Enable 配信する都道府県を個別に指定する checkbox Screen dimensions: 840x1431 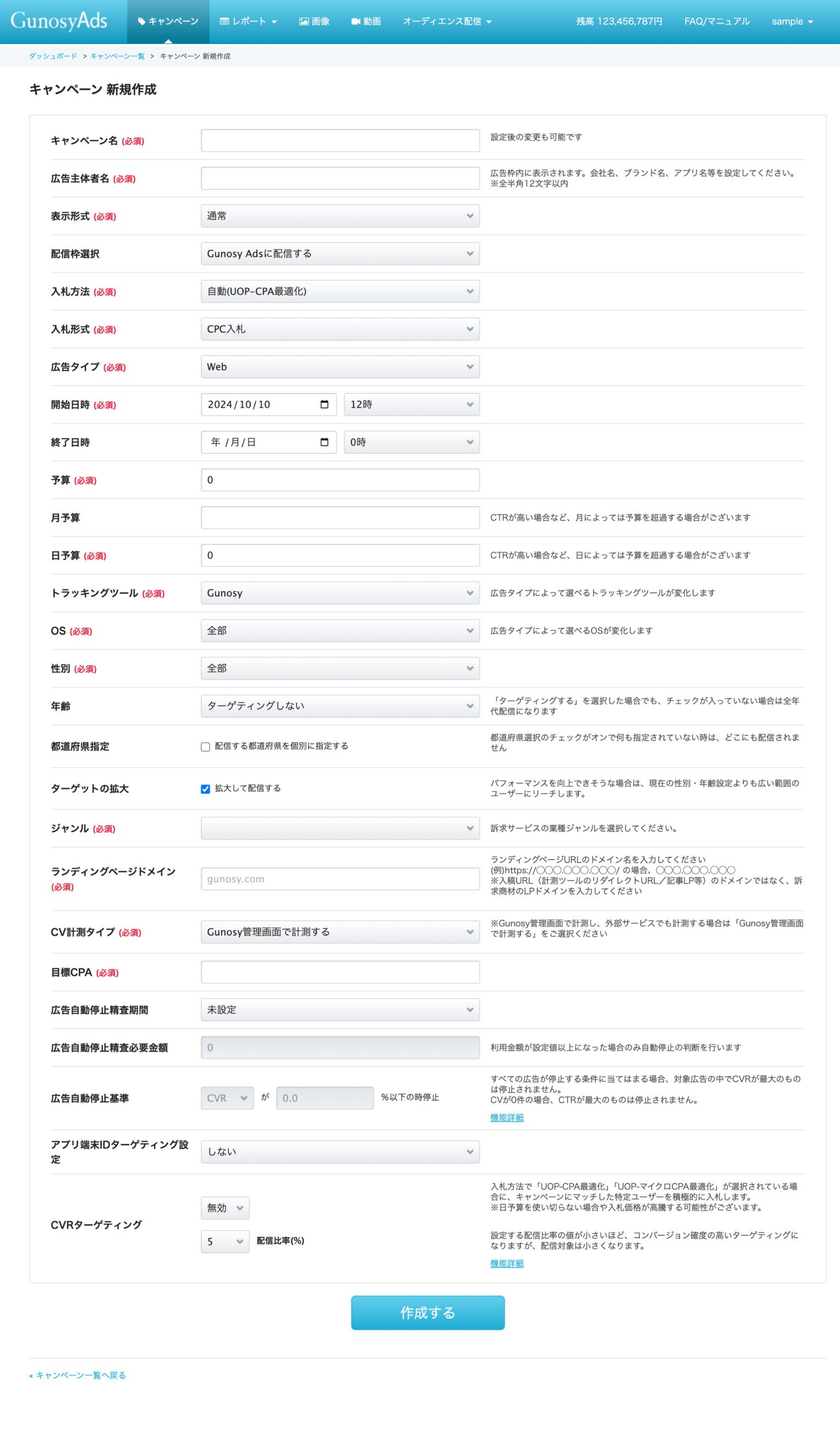[205, 747]
